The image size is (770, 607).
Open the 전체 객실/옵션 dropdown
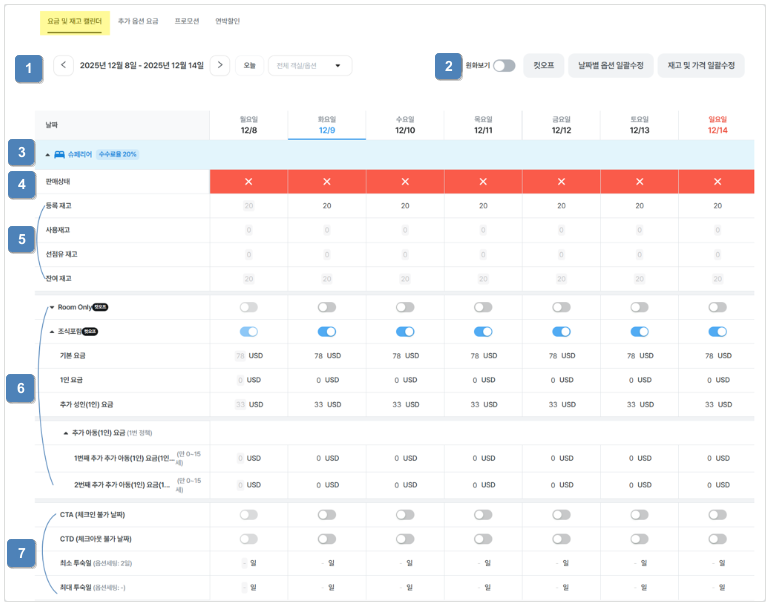[x=309, y=66]
